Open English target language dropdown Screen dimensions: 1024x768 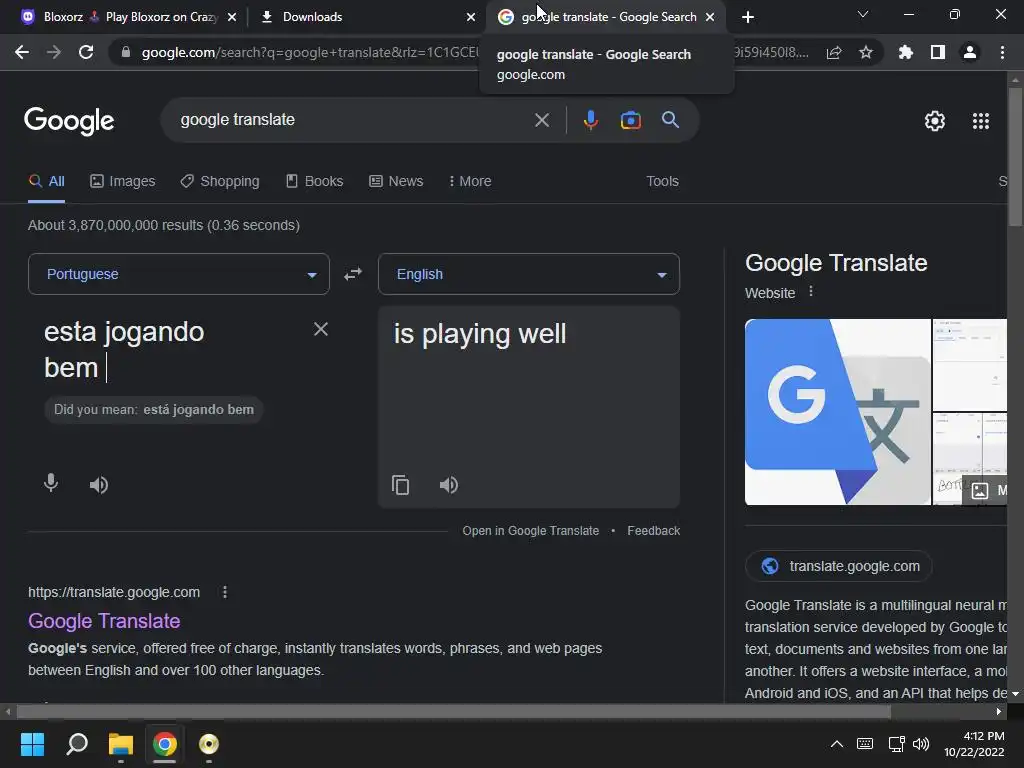[x=529, y=274]
